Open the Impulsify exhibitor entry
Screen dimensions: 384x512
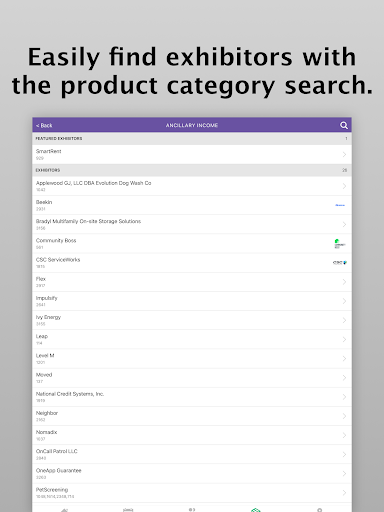point(192,301)
